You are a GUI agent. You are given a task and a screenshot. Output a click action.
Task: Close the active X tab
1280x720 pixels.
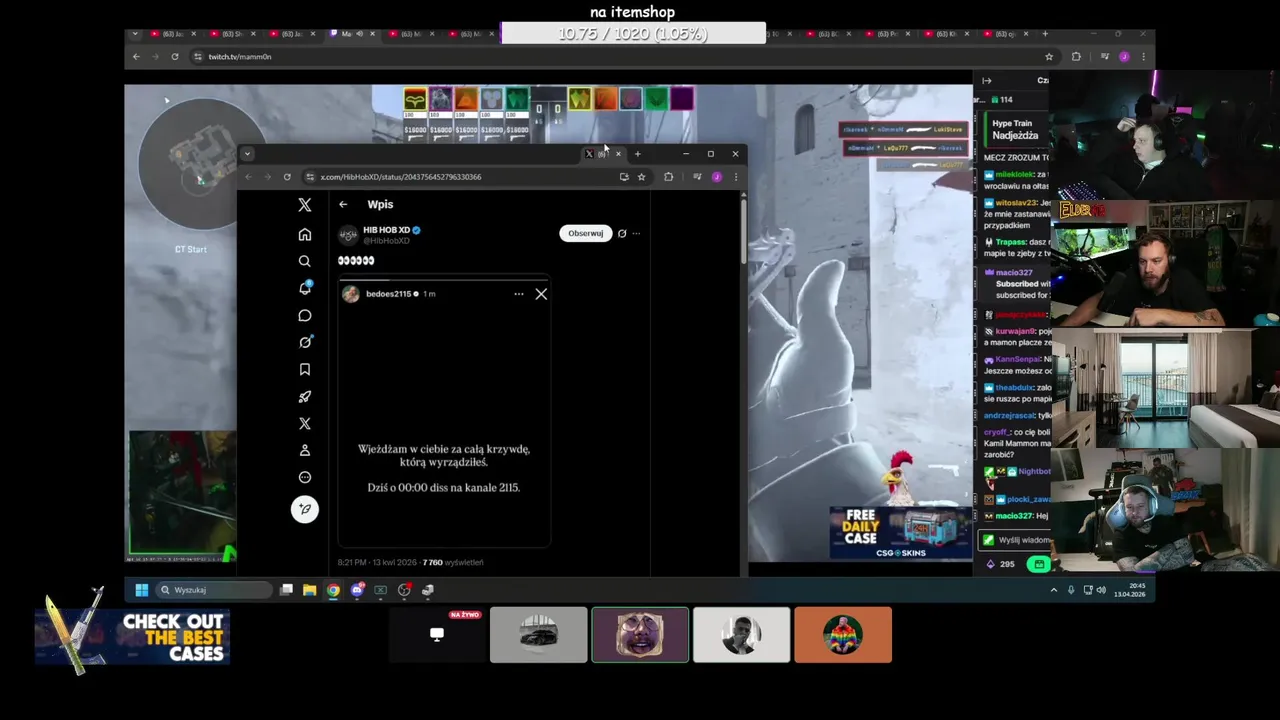[618, 154]
